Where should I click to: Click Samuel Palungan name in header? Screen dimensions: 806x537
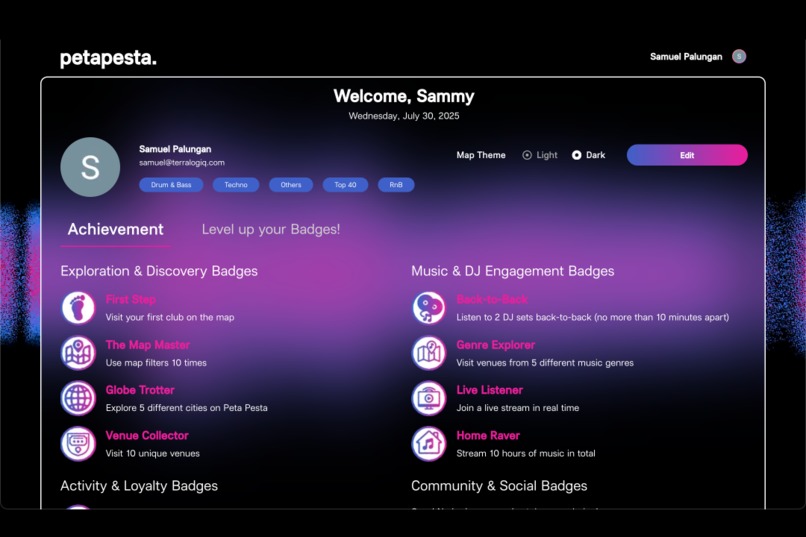coord(686,57)
